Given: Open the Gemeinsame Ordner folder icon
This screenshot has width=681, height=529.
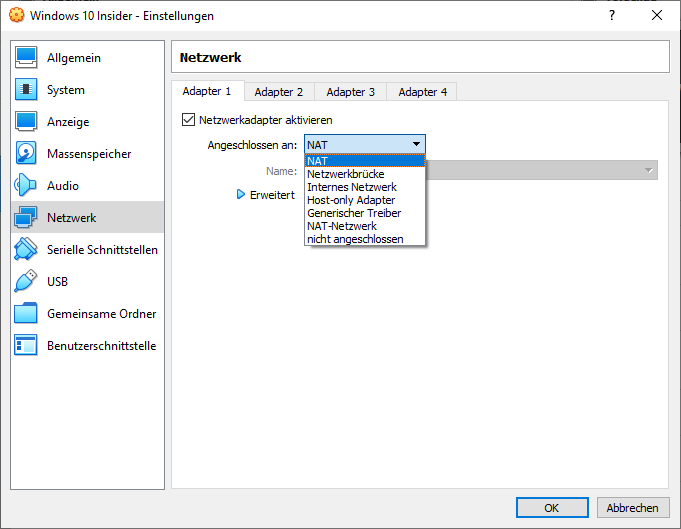Looking at the screenshot, I should pos(26,313).
